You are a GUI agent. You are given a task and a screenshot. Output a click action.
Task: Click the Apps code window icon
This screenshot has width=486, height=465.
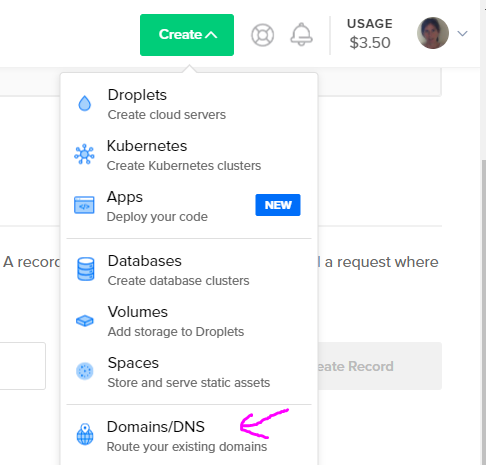(84, 205)
